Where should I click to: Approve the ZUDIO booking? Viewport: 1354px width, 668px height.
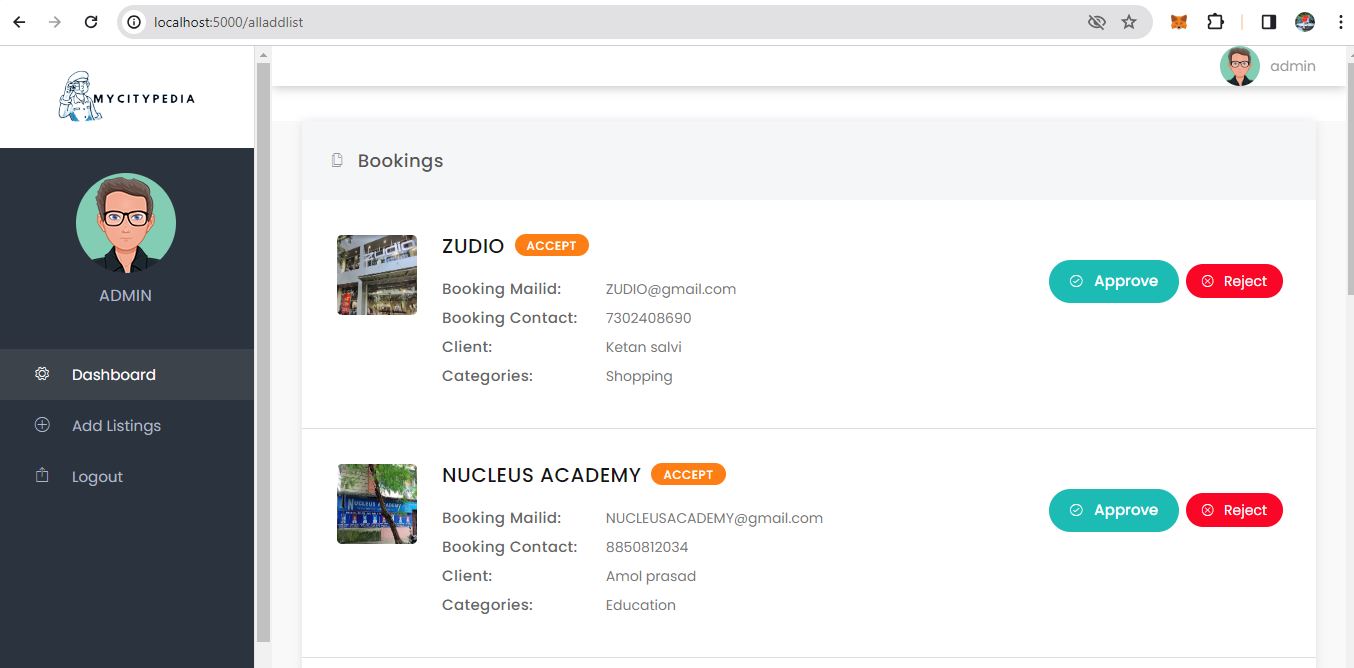1113,281
